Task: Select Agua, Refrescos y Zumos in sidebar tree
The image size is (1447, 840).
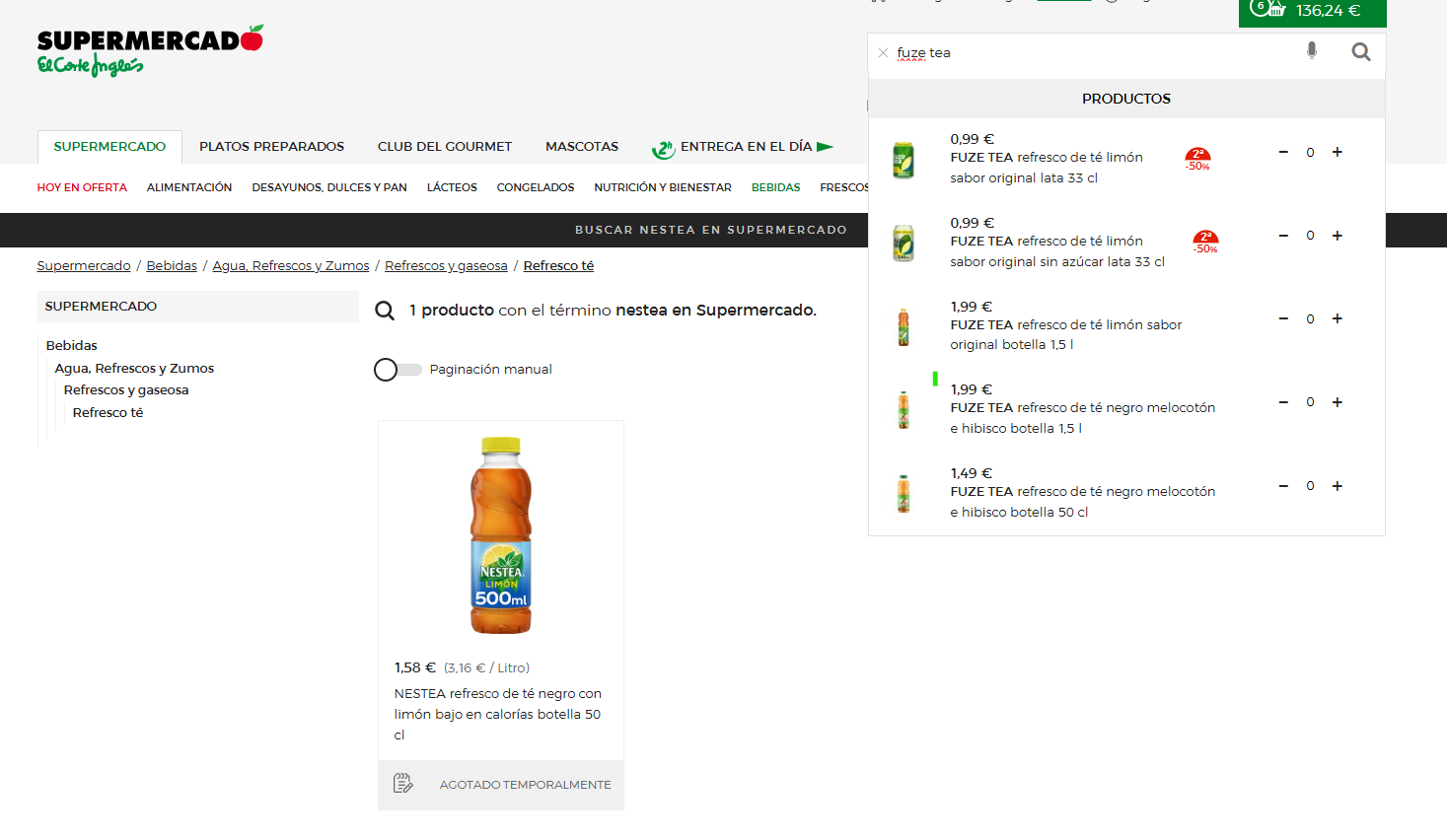Action: click(x=134, y=369)
